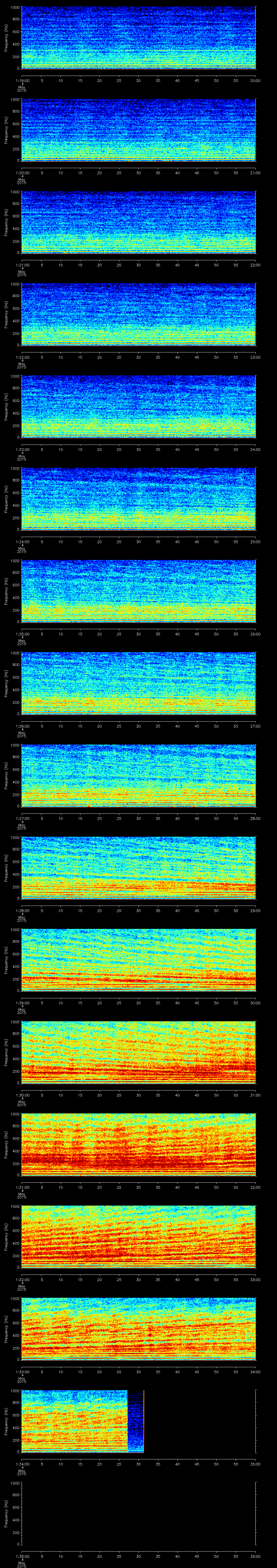Select the 35:00 end time label
277x1568 pixels.
(256, 1464)
